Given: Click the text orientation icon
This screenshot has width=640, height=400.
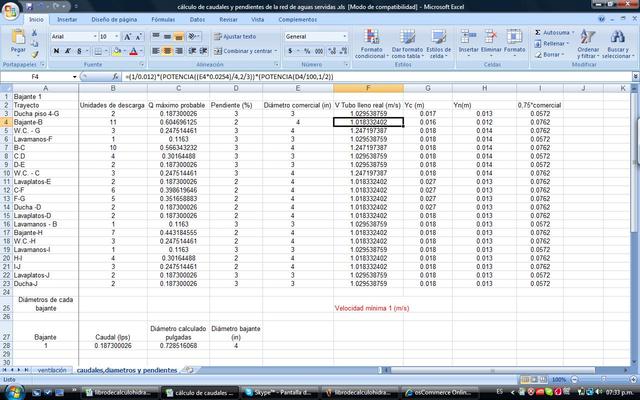Looking at the screenshot, I should point(193,37).
